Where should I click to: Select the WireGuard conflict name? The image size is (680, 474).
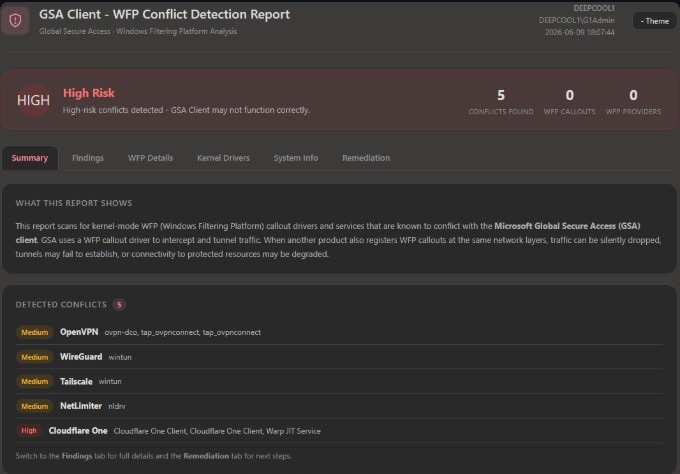[x=81, y=356]
